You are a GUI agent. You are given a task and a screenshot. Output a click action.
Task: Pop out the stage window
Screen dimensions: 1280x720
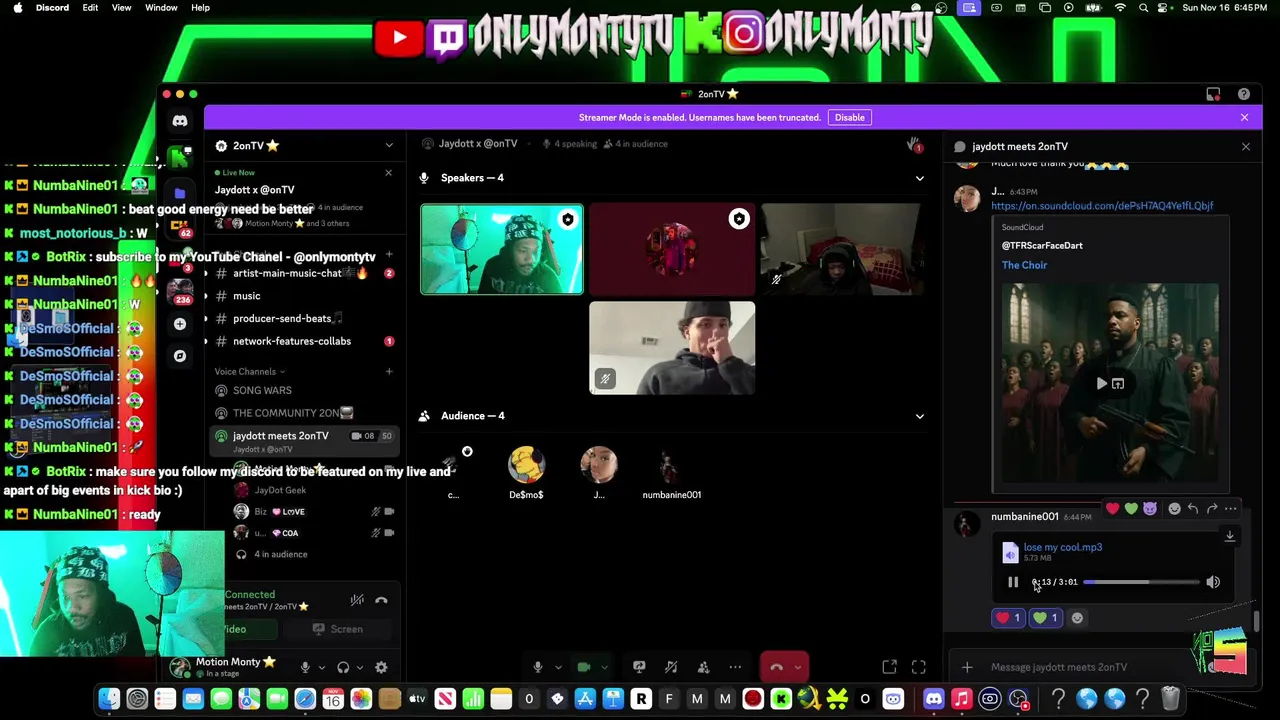(889, 667)
